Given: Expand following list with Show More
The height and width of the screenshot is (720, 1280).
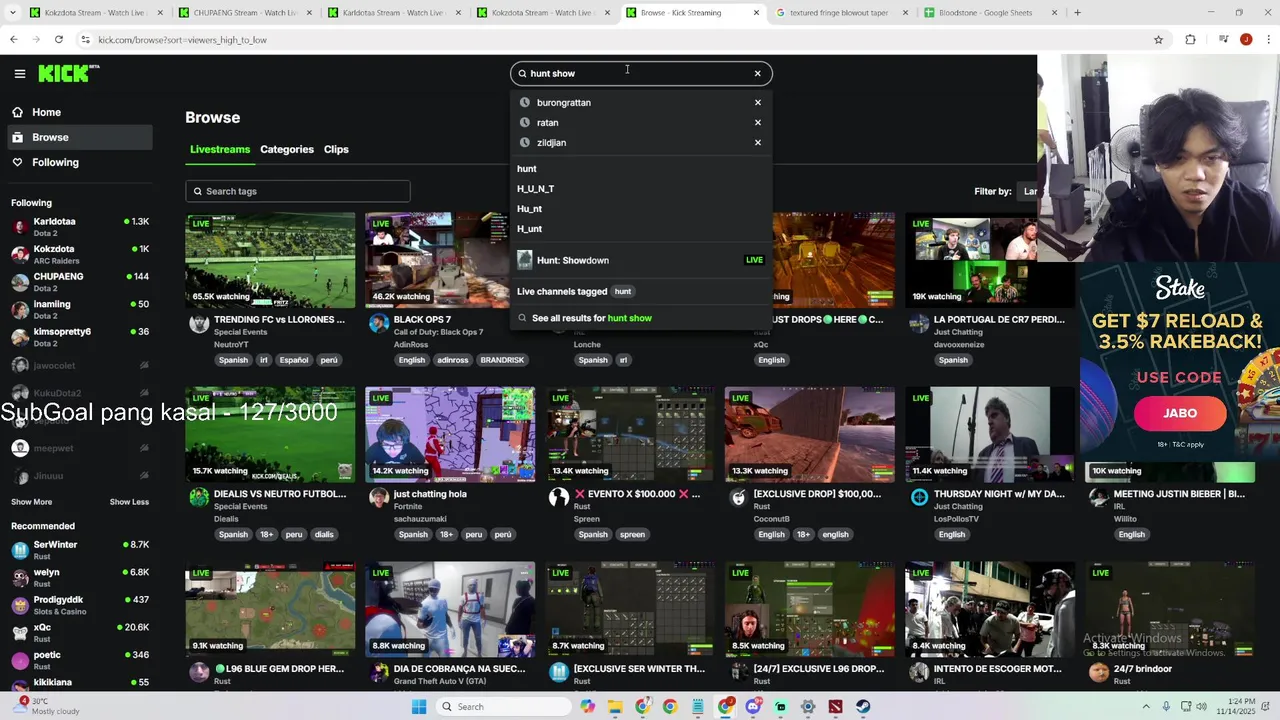Looking at the screenshot, I should (x=31, y=502).
